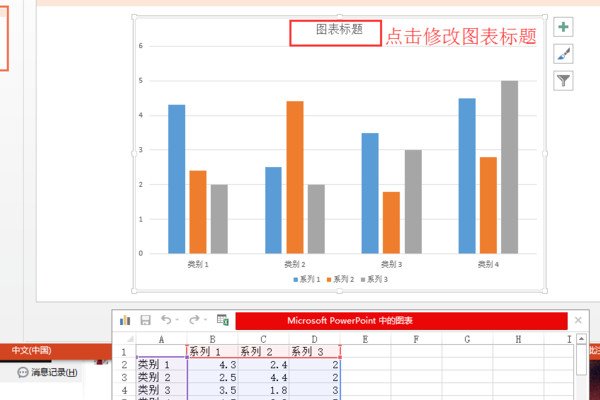Open 消息记录(H) message history
This screenshot has width=600, height=400.
click(47, 372)
